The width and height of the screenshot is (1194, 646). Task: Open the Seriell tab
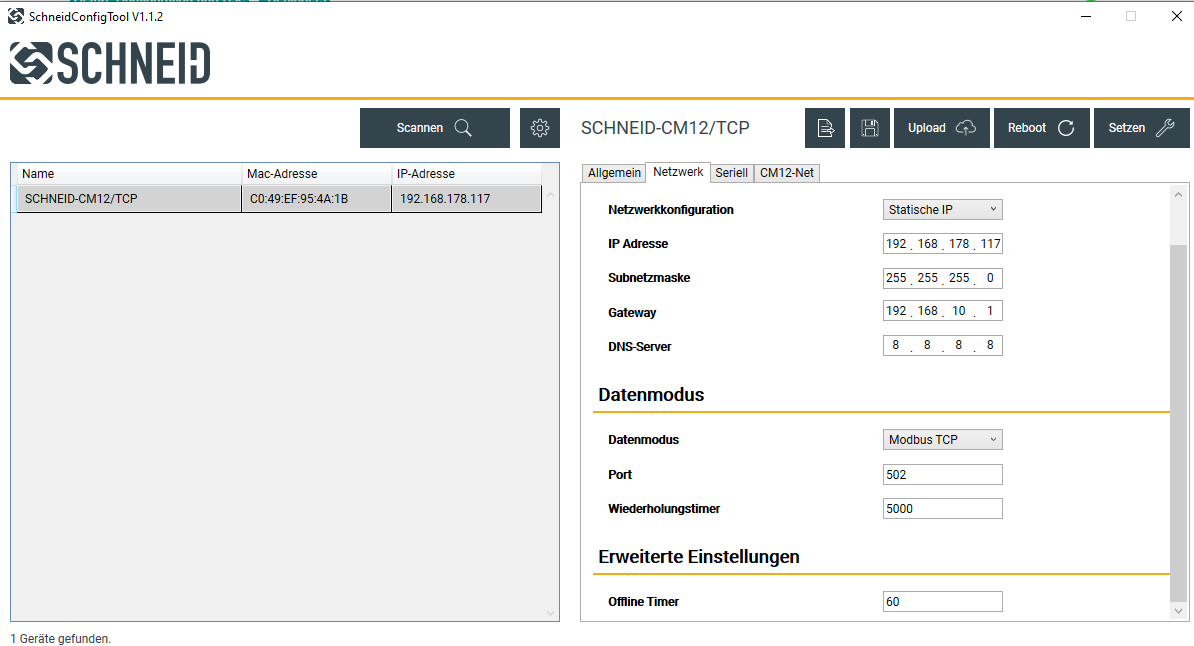pyautogui.click(x=731, y=173)
